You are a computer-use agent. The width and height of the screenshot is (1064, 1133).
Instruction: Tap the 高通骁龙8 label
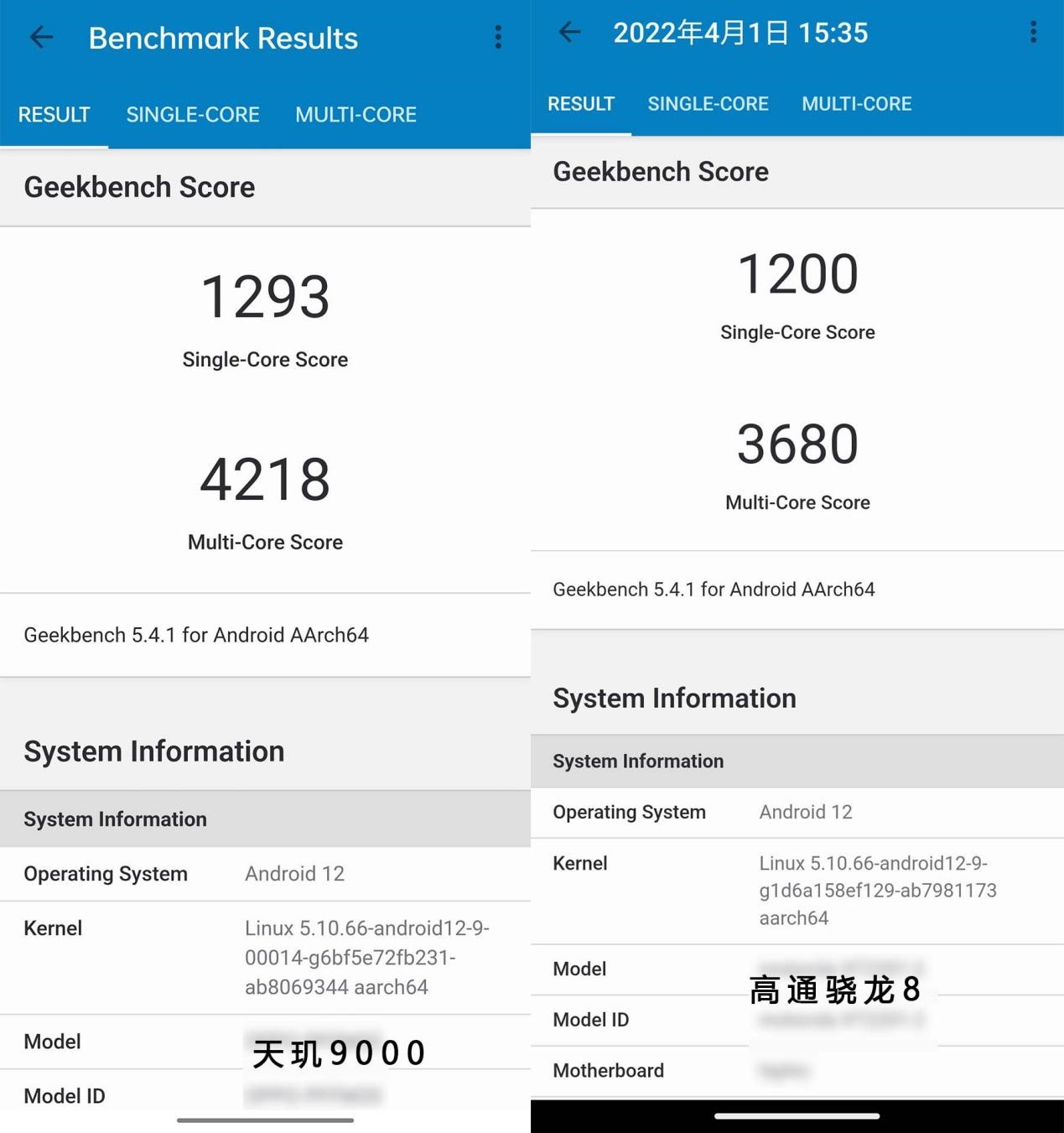point(835,990)
